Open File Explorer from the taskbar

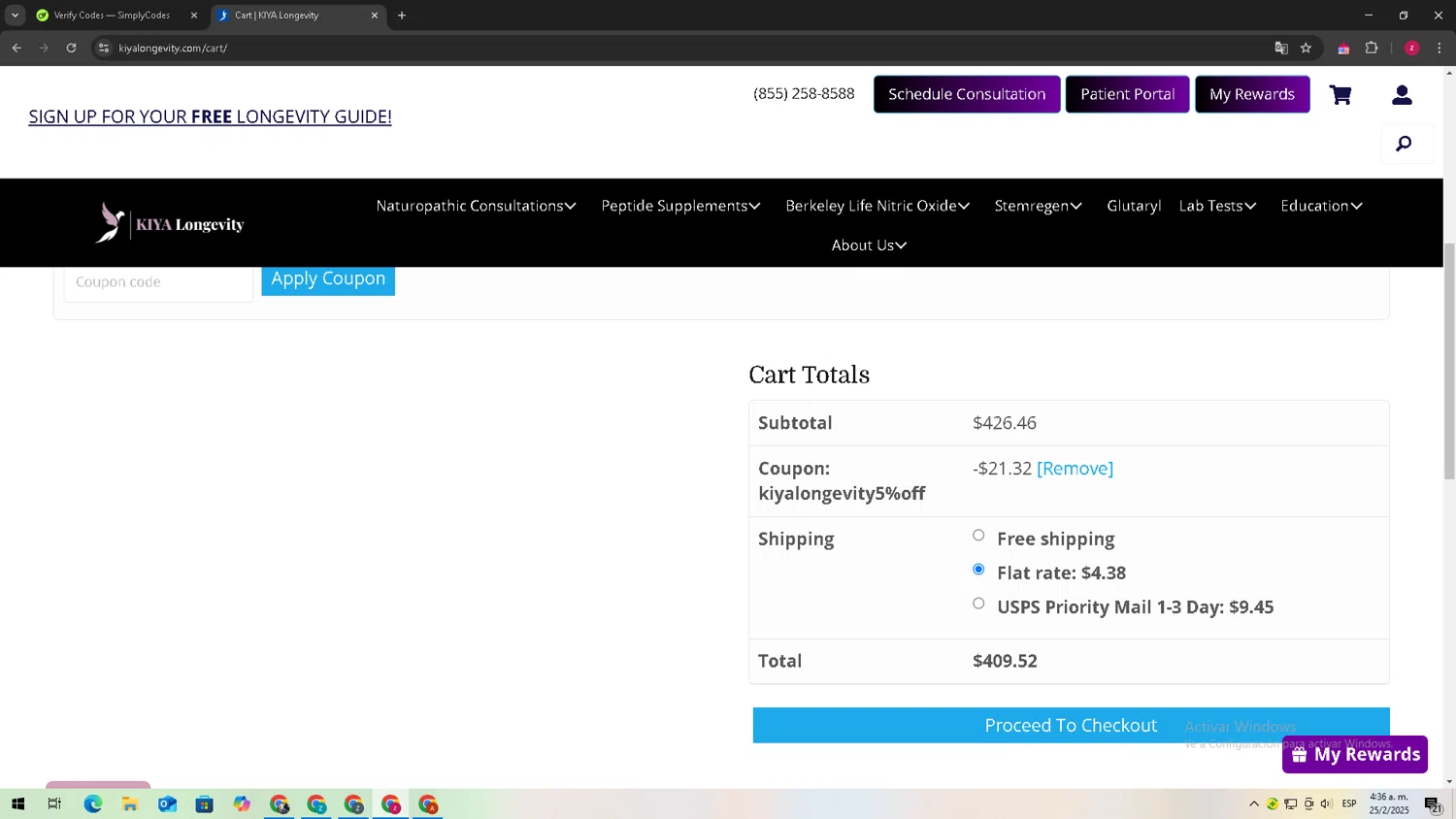(x=129, y=803)
